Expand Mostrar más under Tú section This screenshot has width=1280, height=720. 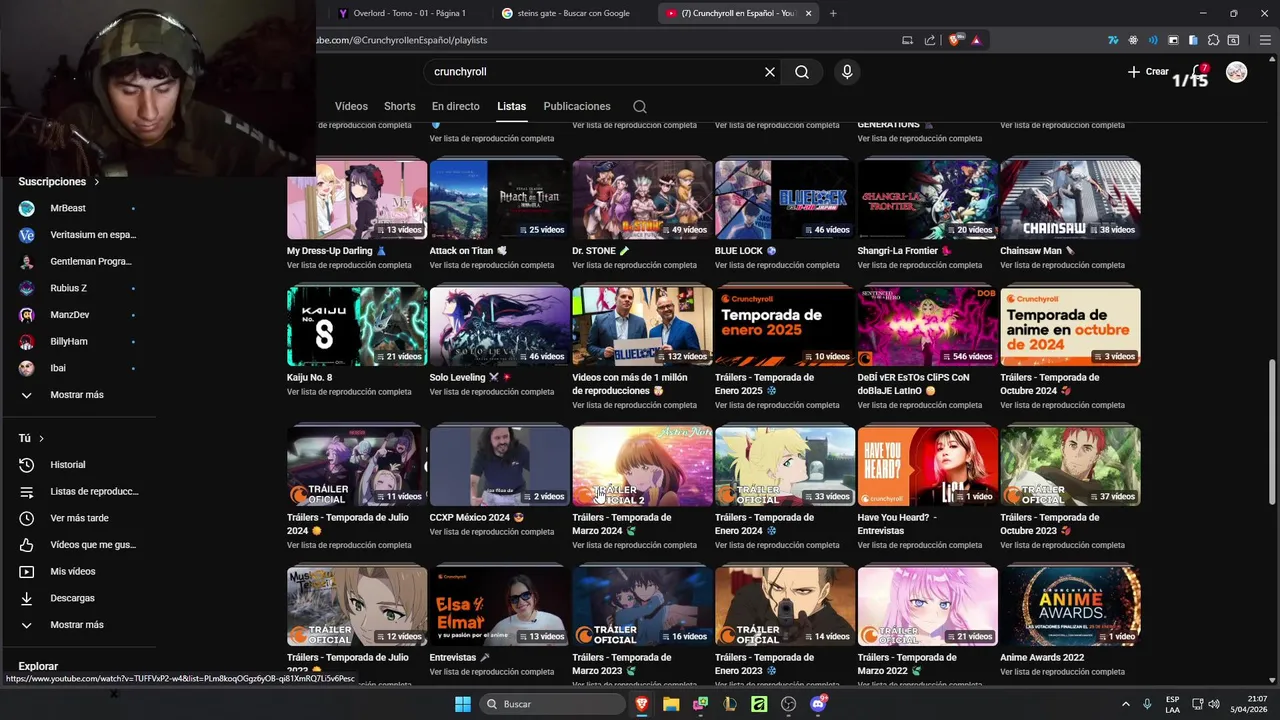coord(78,625)
